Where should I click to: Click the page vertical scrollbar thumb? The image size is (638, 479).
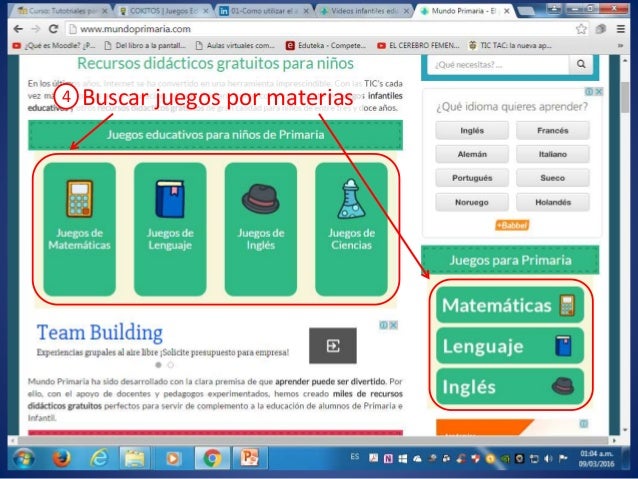[x=625, y=97]
